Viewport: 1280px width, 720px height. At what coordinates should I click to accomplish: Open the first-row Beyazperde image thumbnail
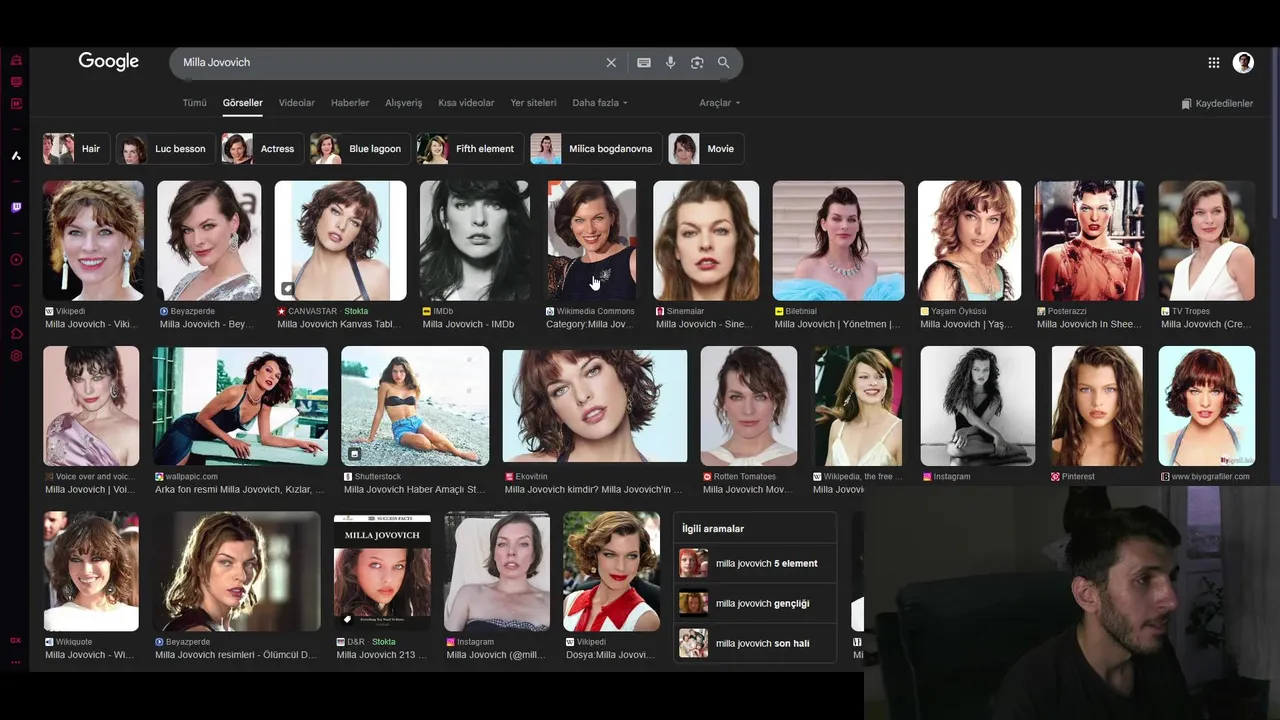tap(209, 241)
